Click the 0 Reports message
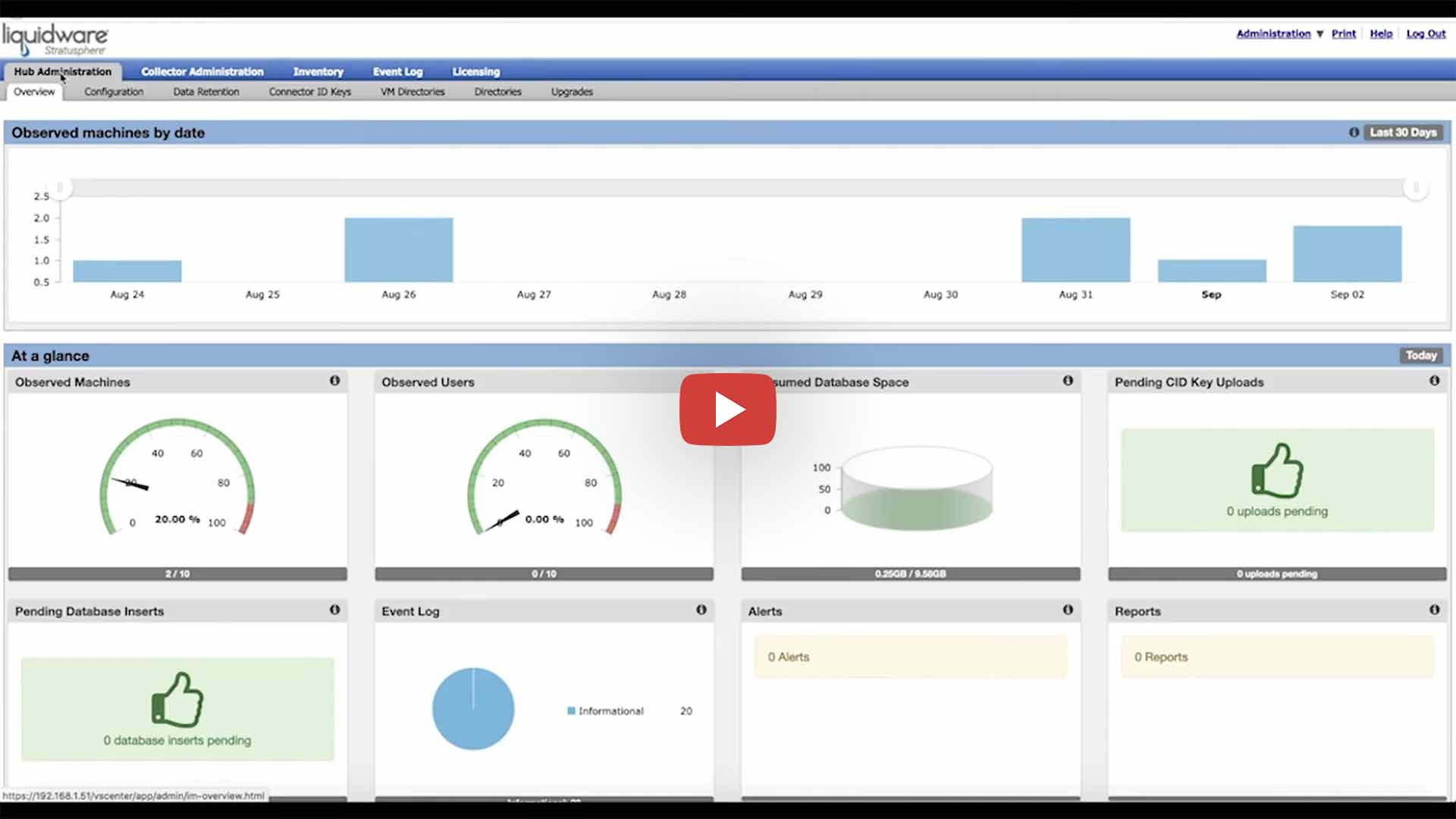The image size is (1456, 819). (1277, 657)
